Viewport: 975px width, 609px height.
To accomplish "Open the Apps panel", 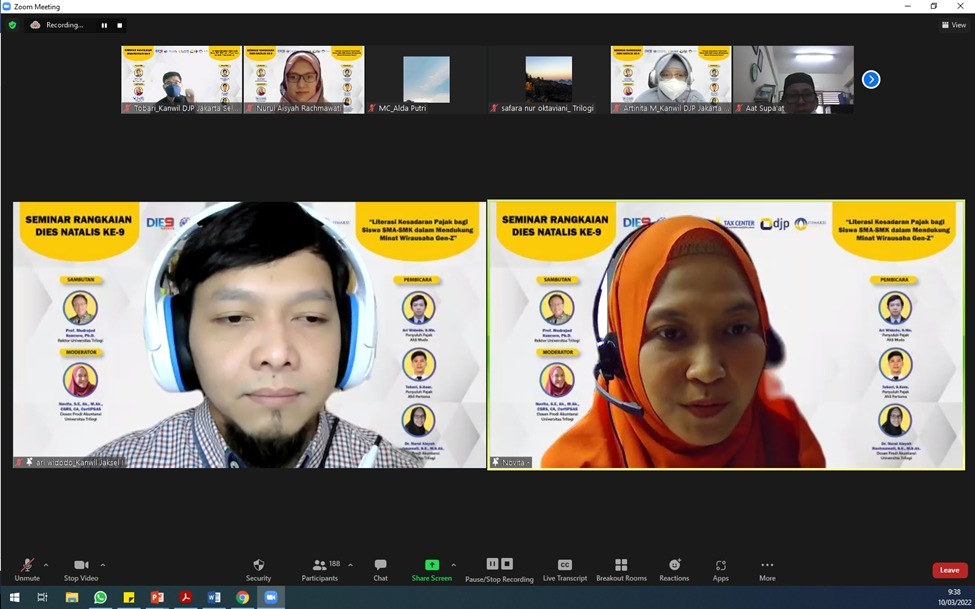I will click(720, 569).
